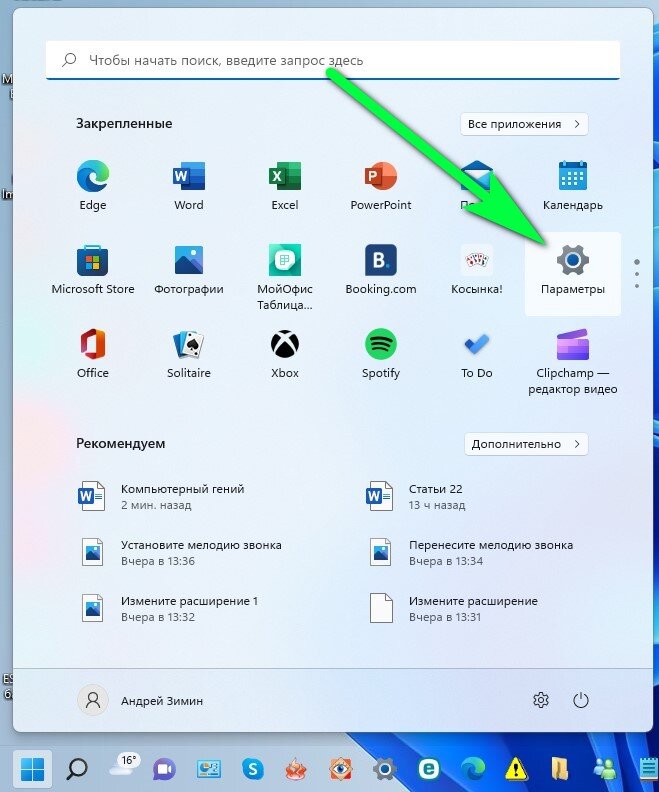Open the Edge browser icon on taskbar

pos(473,769)
